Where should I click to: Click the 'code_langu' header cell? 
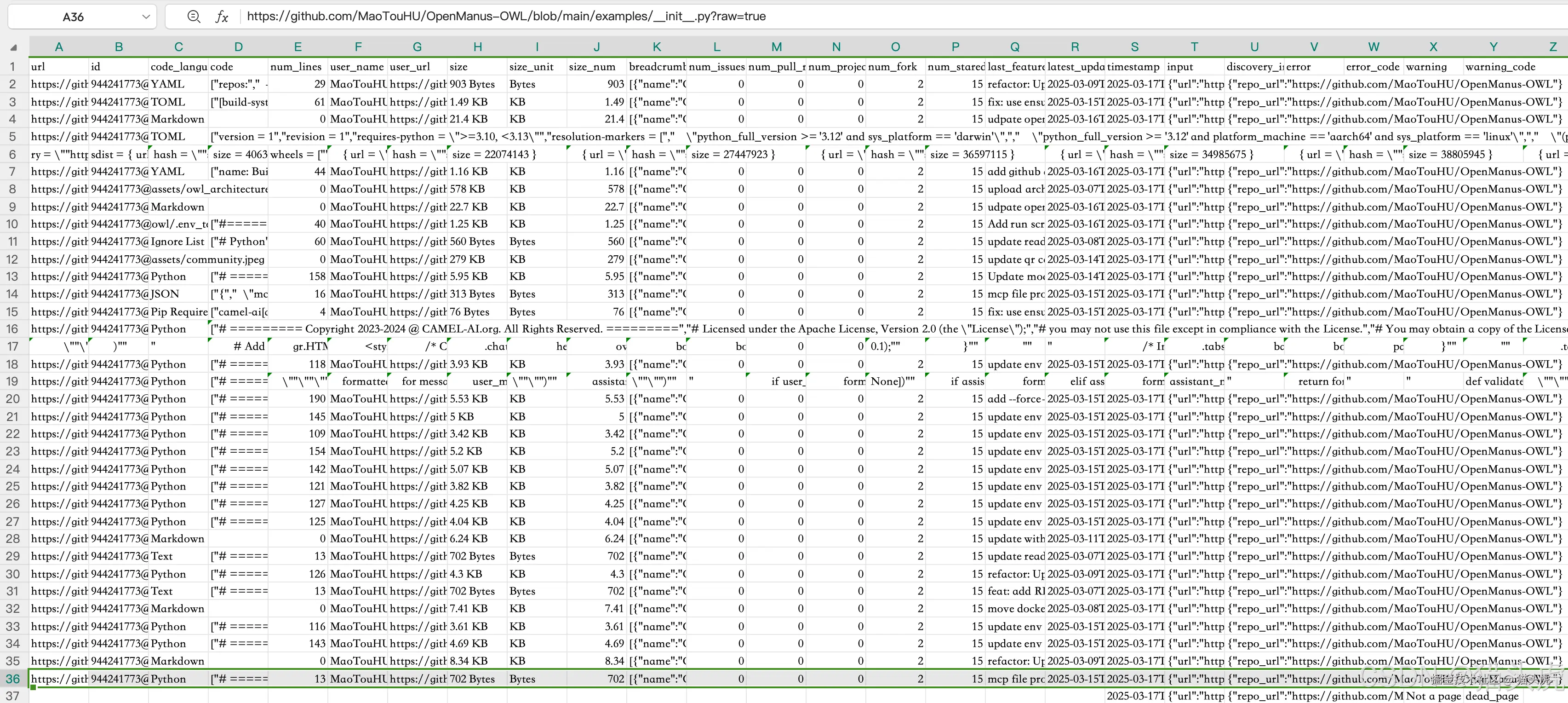pos(178,66)
